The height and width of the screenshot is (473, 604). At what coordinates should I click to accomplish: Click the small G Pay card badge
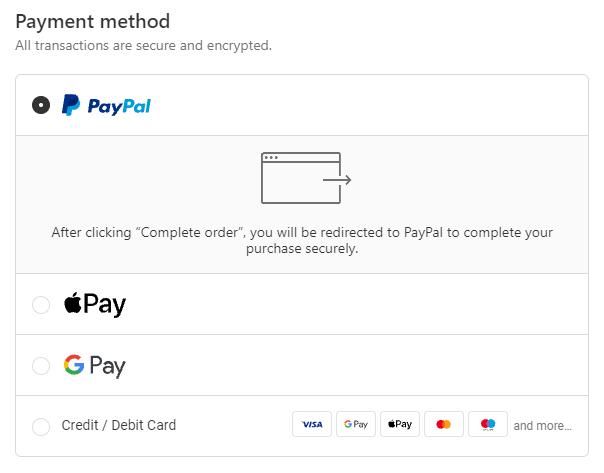click(x=356, y=425)
